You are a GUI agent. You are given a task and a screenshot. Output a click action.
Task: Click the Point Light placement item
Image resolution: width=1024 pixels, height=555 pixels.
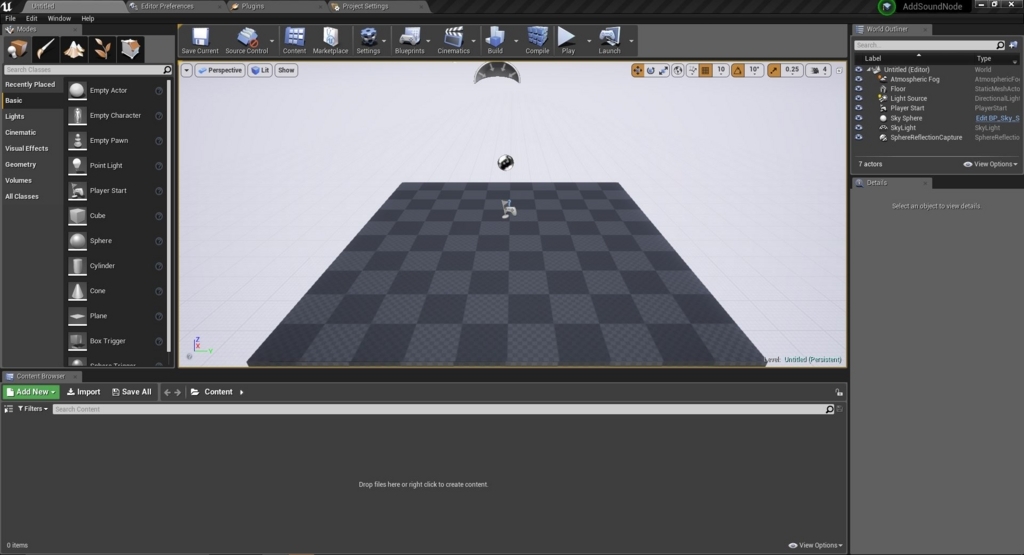(x=115, y=165)
